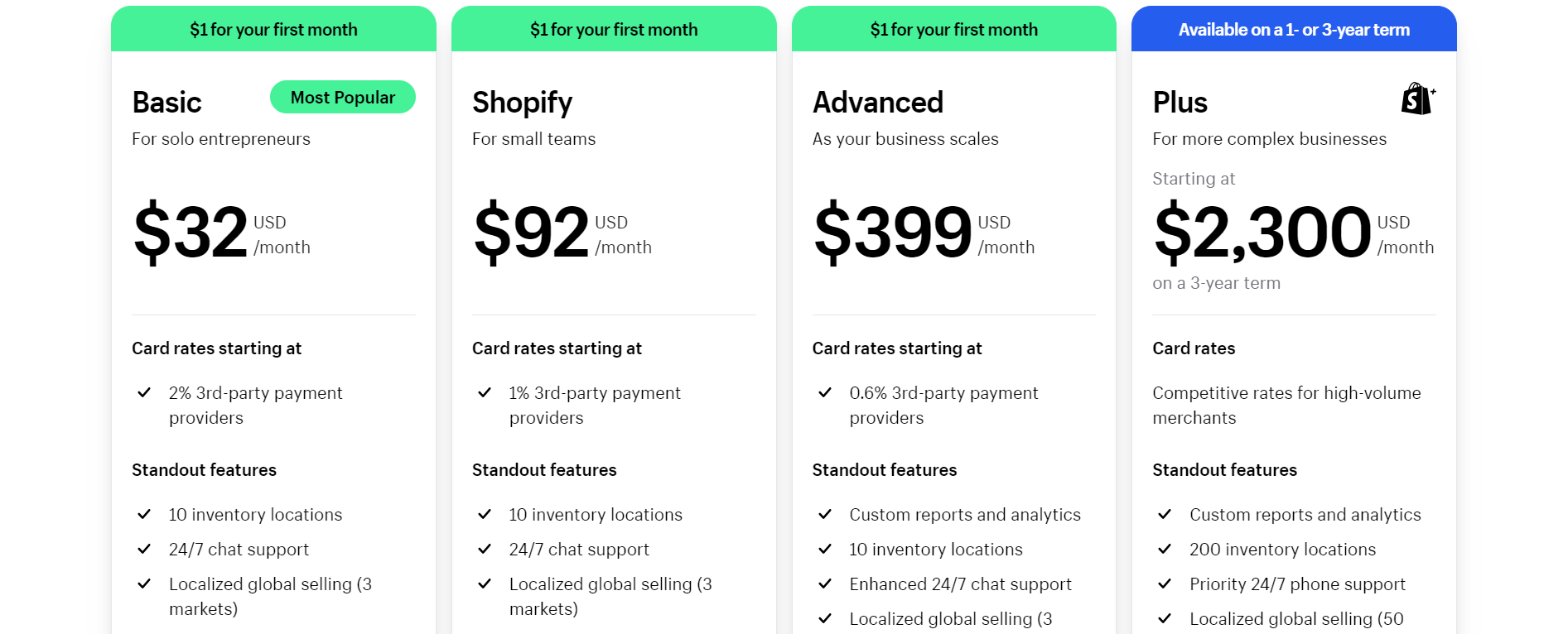Click the Shopify Plus bag icon
The width and height of the screenshot is (1568, 634).
pyautogui.click(x=1417, y=98)
